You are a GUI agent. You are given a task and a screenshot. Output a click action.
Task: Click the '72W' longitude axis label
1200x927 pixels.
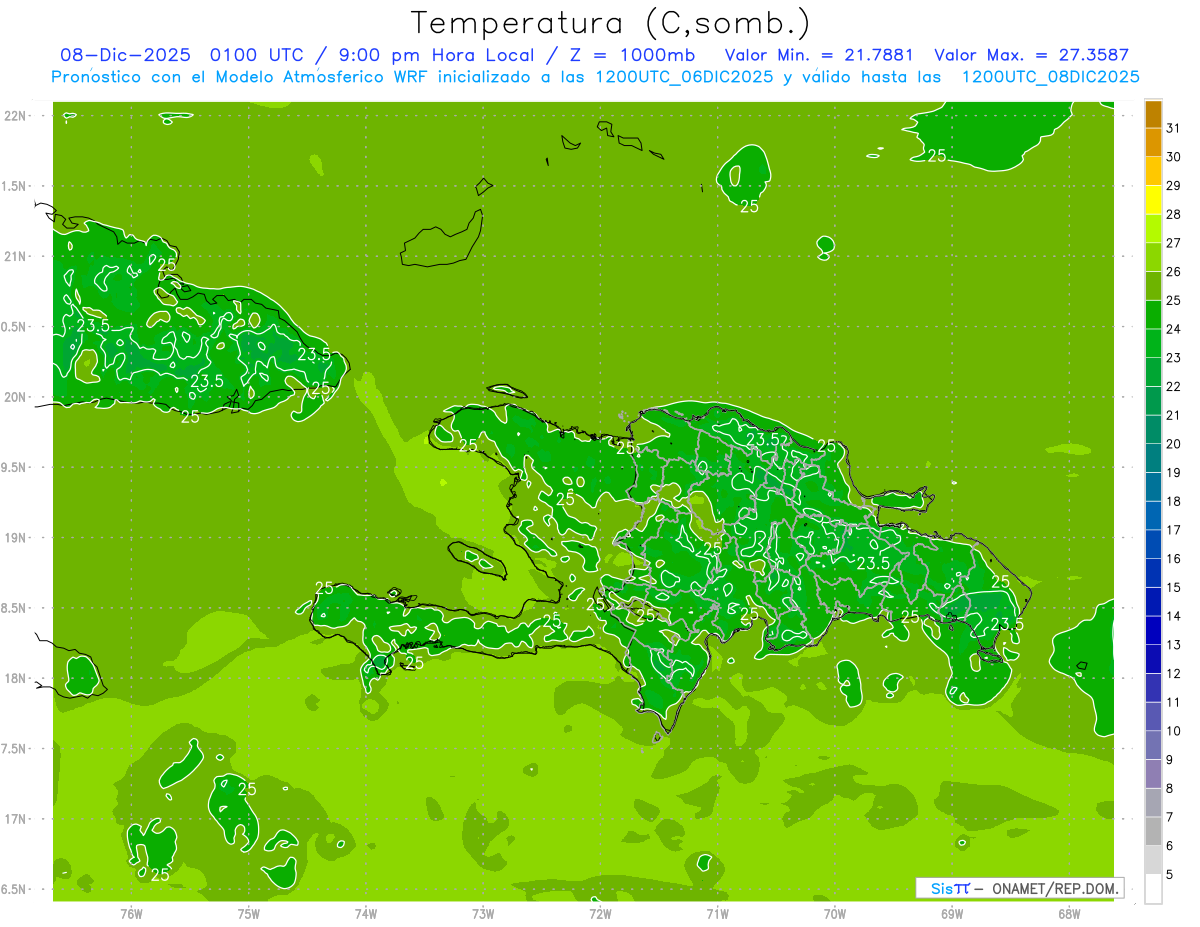click(600, 914)
